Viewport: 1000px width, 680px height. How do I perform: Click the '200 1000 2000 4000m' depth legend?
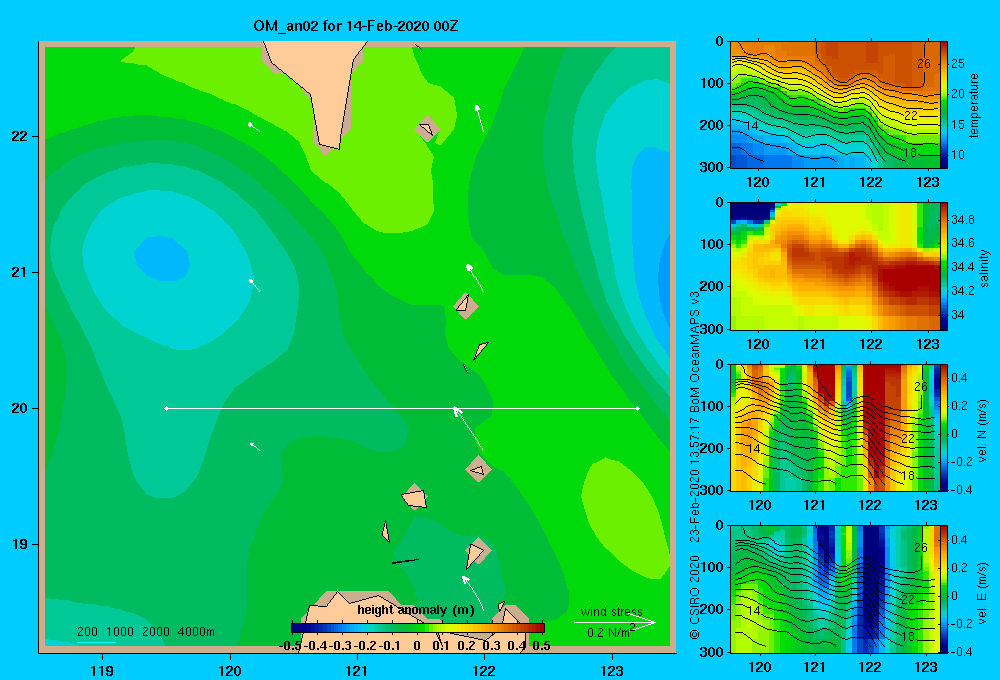tap(145, 632)
